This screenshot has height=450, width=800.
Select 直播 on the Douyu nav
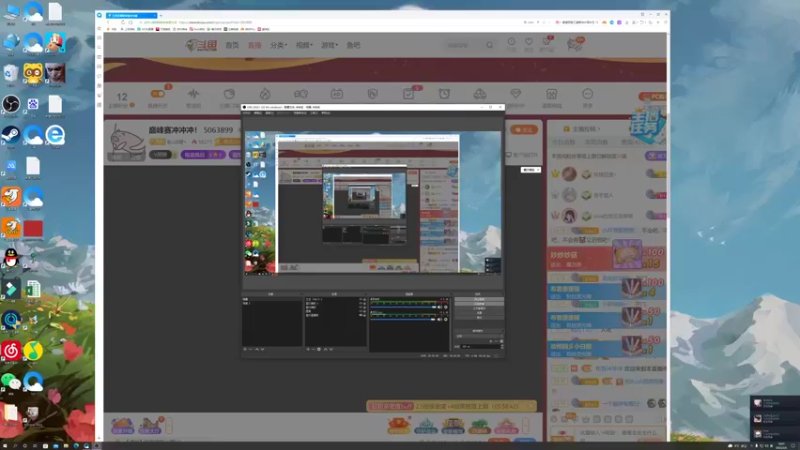click(255, 45)
